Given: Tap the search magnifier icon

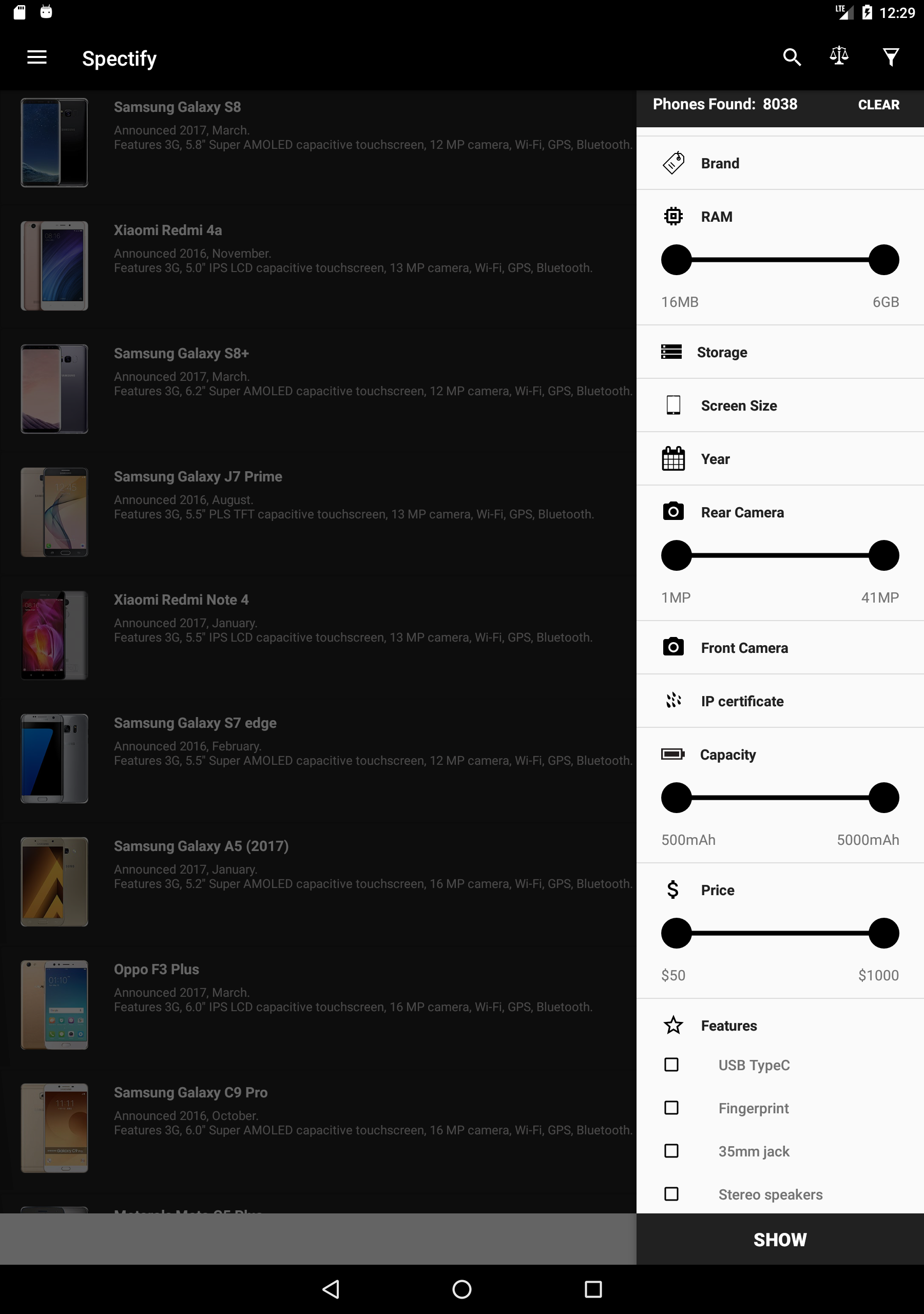Looking at the screenshot, I should (x=792, y=57).
